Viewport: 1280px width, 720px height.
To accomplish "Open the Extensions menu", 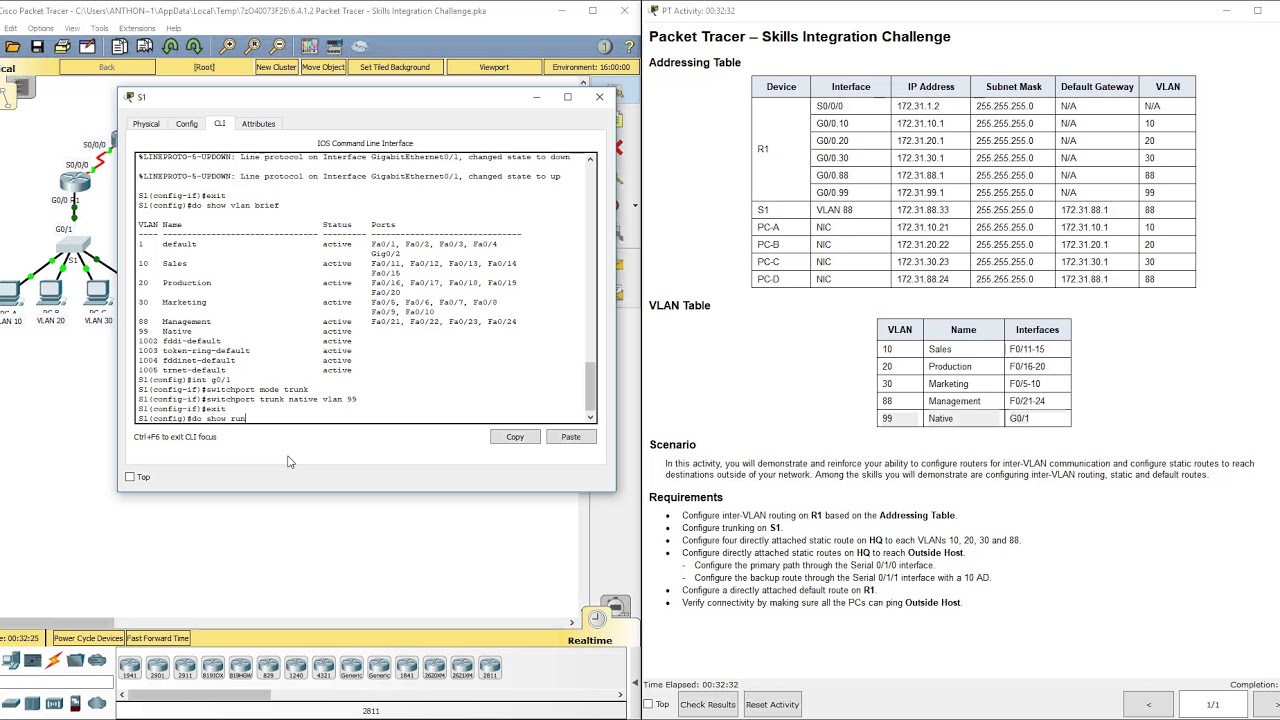I will pyautogui.click(x=137, y=28).
